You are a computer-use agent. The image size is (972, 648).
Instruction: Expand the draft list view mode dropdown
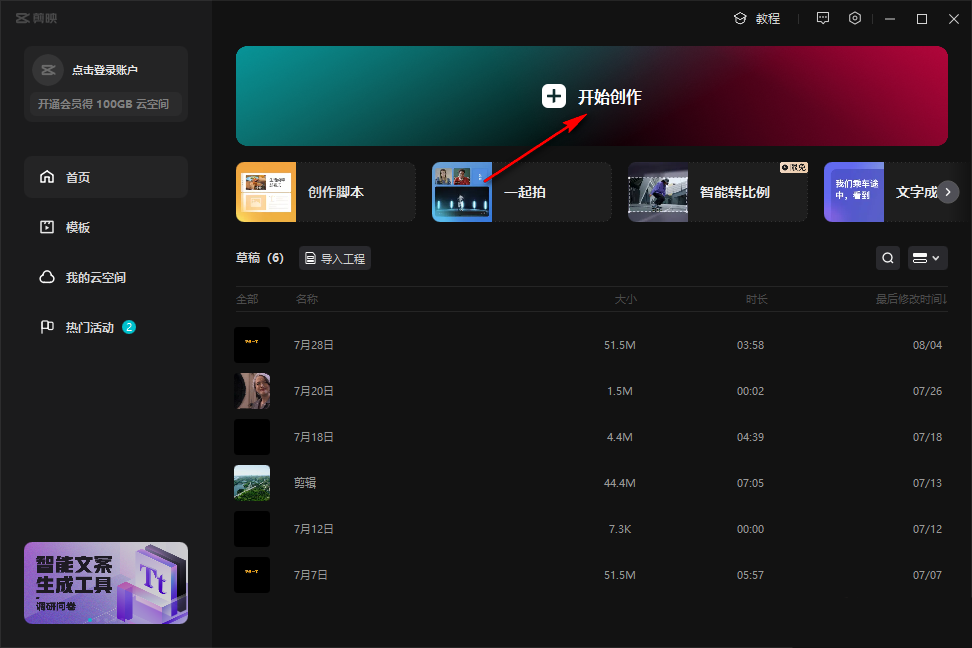point(926,259)
